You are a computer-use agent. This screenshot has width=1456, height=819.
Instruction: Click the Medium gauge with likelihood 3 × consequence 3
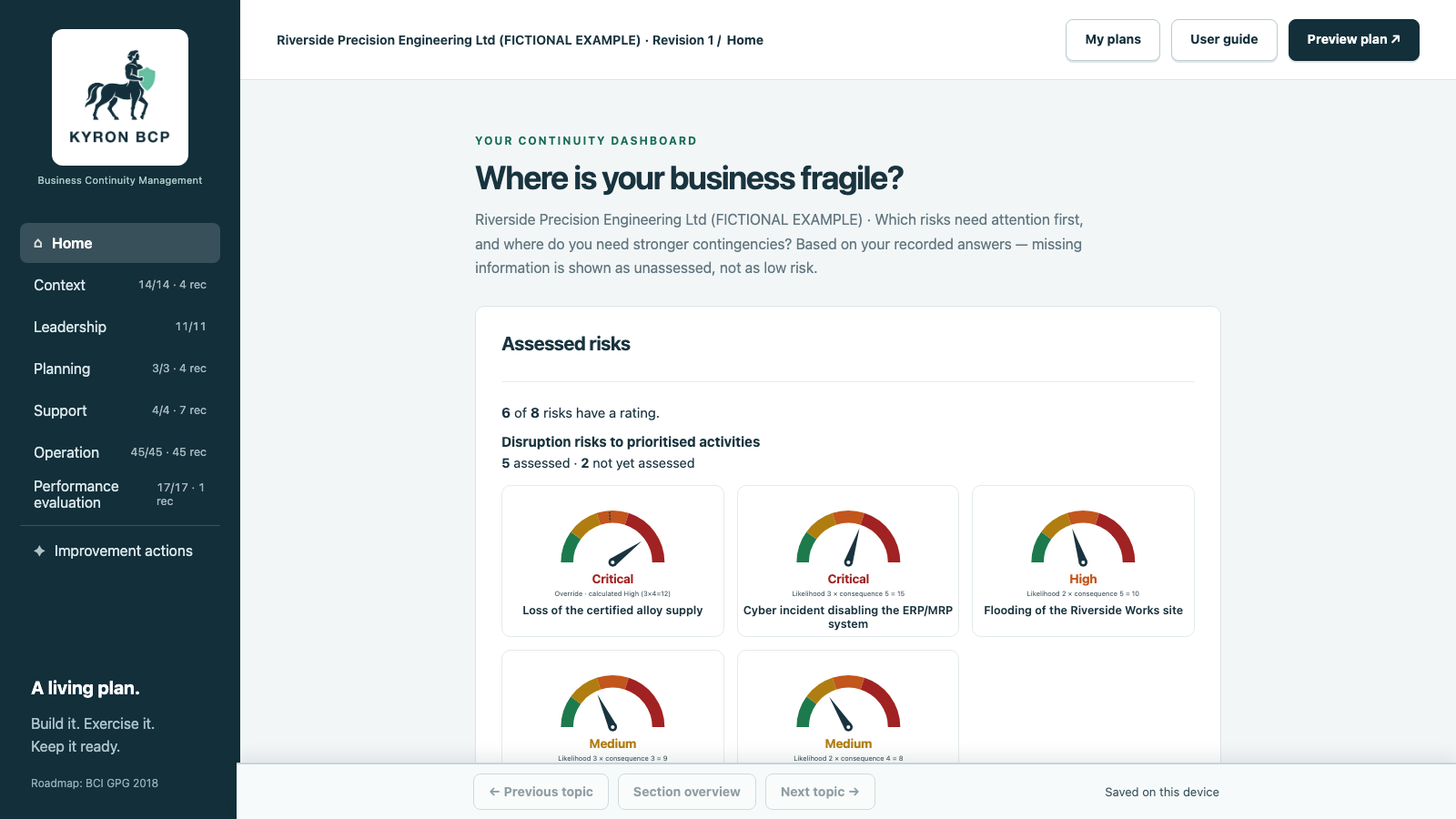pos(612,702)
